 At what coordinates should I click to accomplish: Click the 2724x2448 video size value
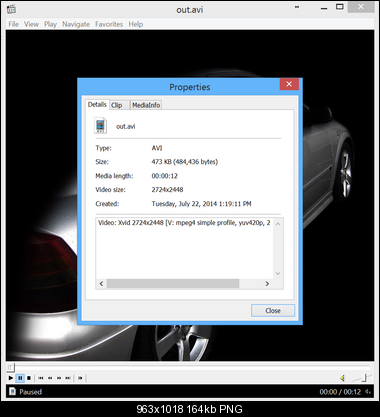point(167,190)
